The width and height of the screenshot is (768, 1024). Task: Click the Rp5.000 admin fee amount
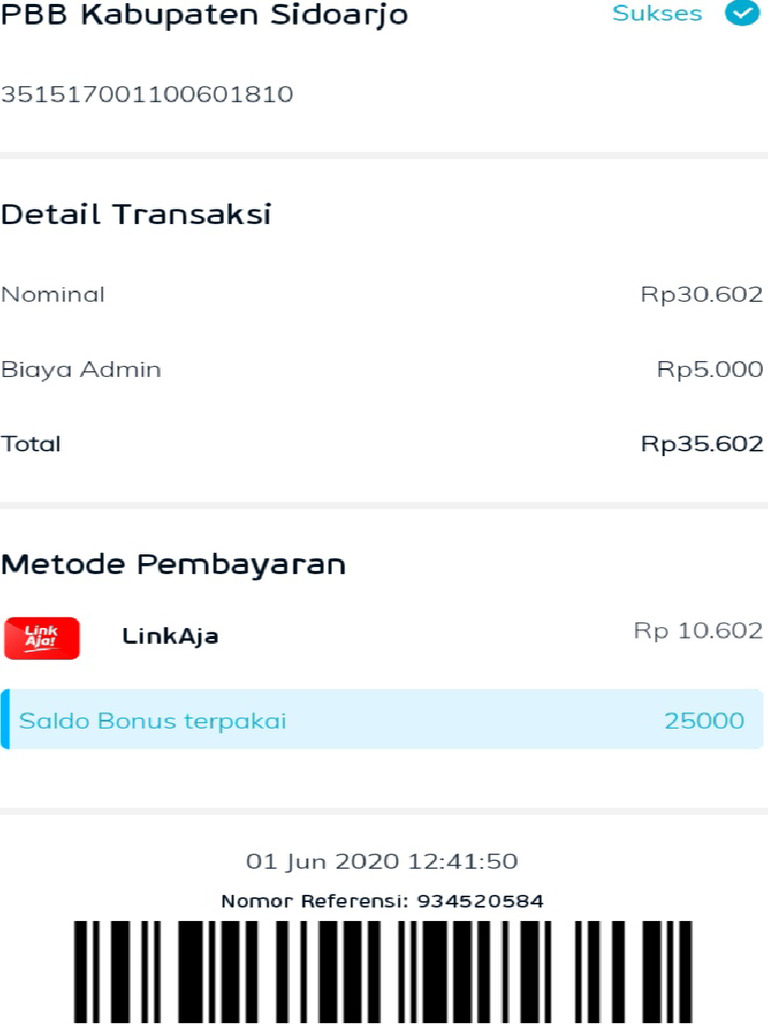[x=709, y=369]
